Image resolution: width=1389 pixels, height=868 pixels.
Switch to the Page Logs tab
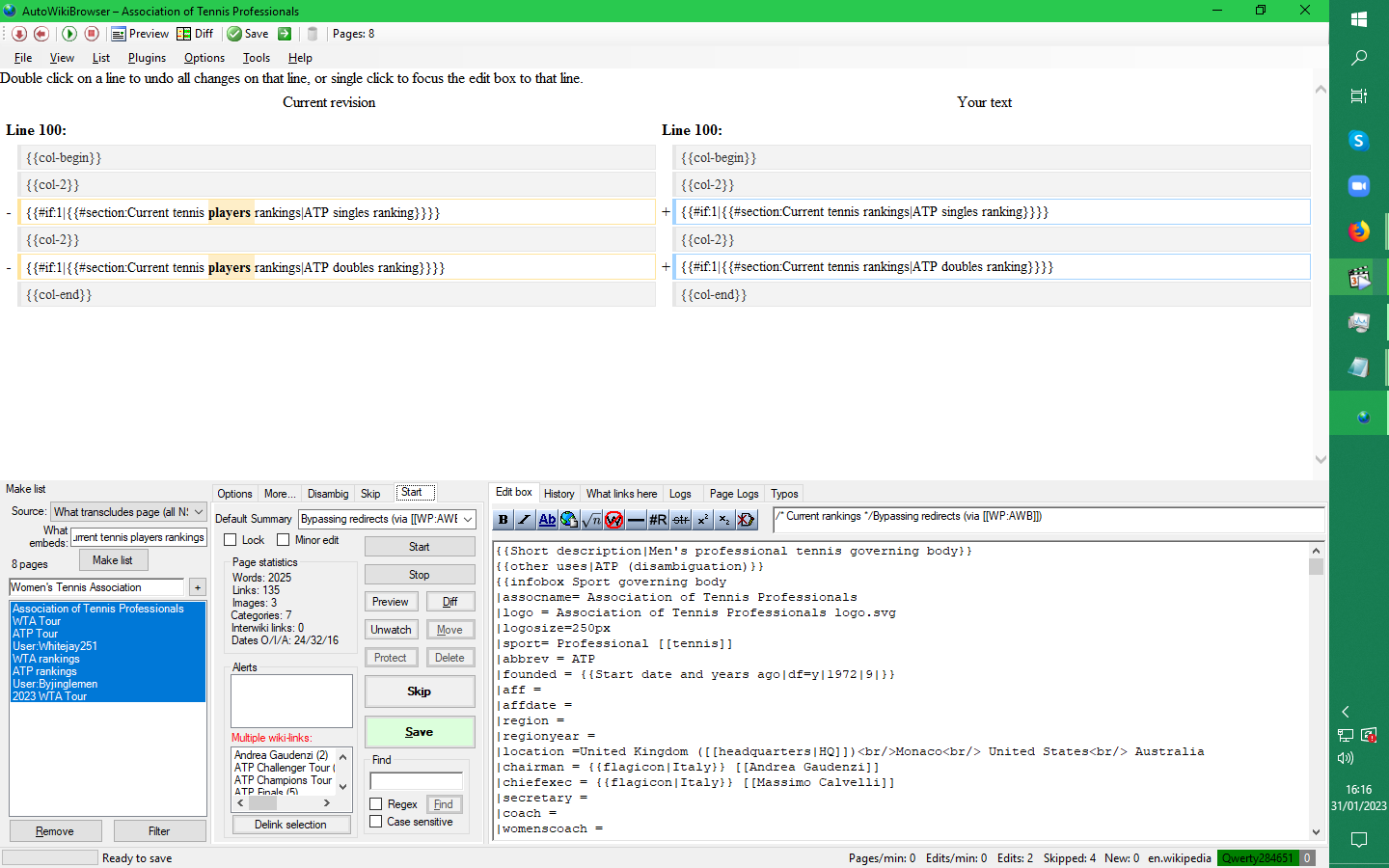pos(734,494)
